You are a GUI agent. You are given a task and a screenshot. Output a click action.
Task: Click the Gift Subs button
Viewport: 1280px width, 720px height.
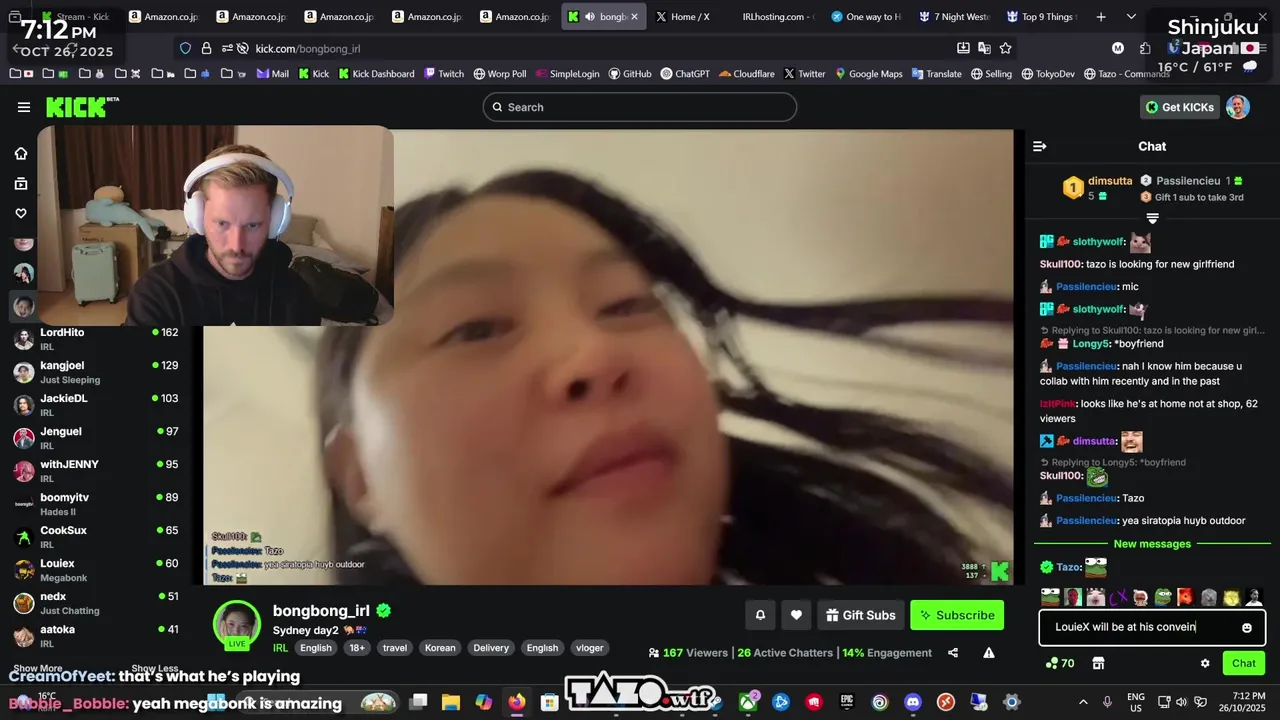[860, 615]
